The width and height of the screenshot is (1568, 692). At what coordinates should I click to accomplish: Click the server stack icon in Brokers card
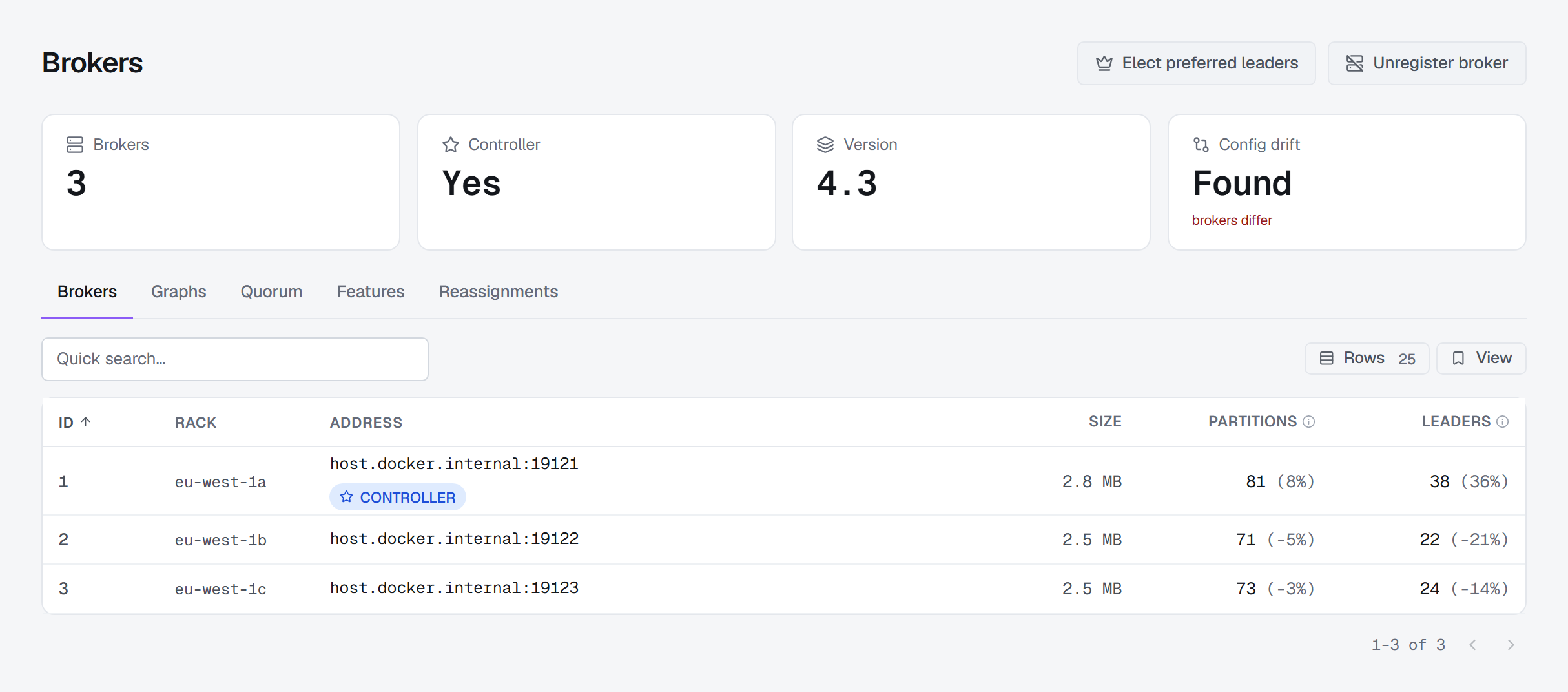click(x=75, y=145)
